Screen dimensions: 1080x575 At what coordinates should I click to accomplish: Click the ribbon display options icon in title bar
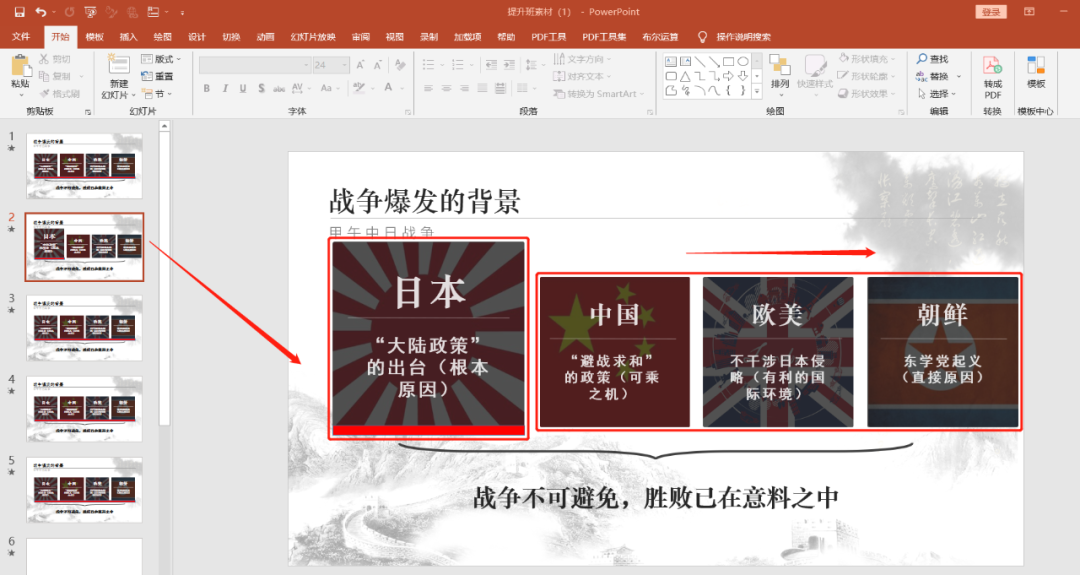pyautogui.click(x=1029, y=12)
